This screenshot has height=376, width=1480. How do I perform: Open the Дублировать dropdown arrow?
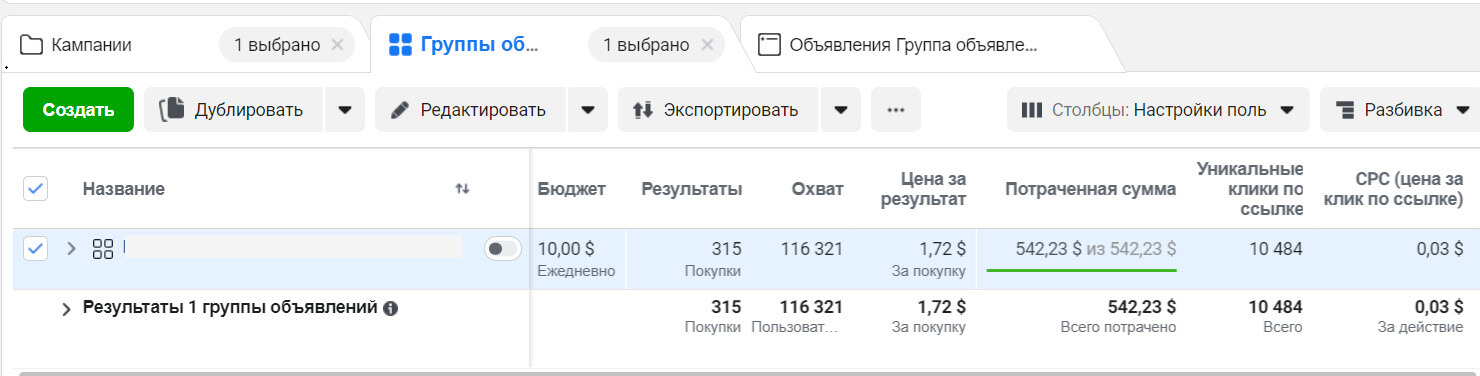click(x=345, y=110)
